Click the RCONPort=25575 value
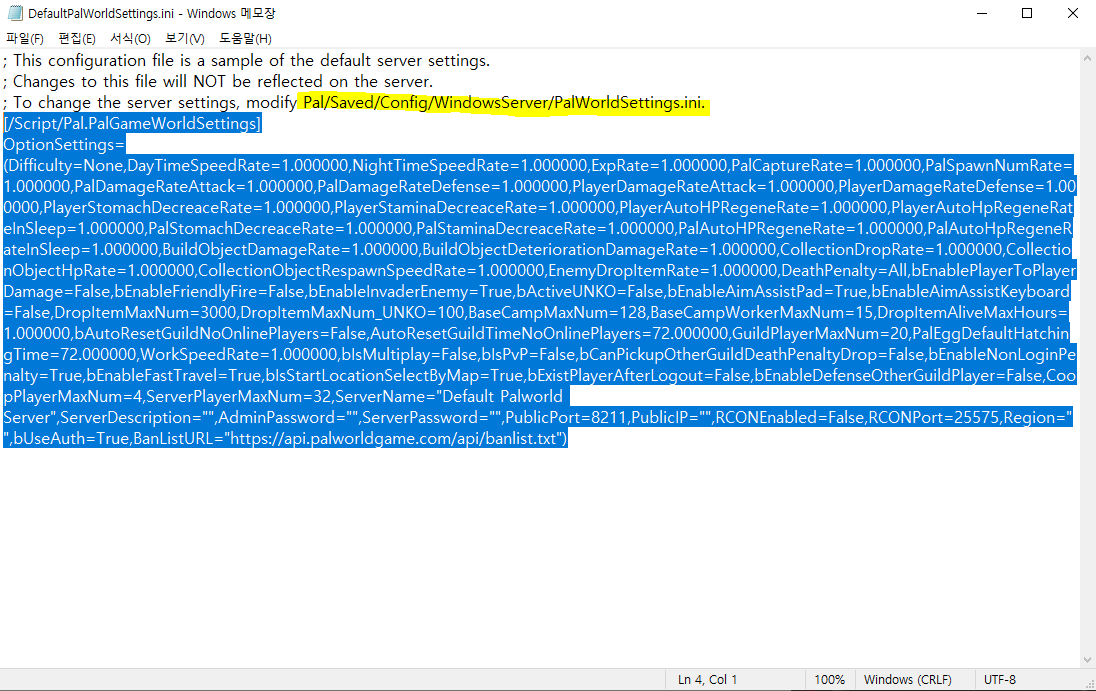Viewport: 1096px width, 691px height. (934, 417)
